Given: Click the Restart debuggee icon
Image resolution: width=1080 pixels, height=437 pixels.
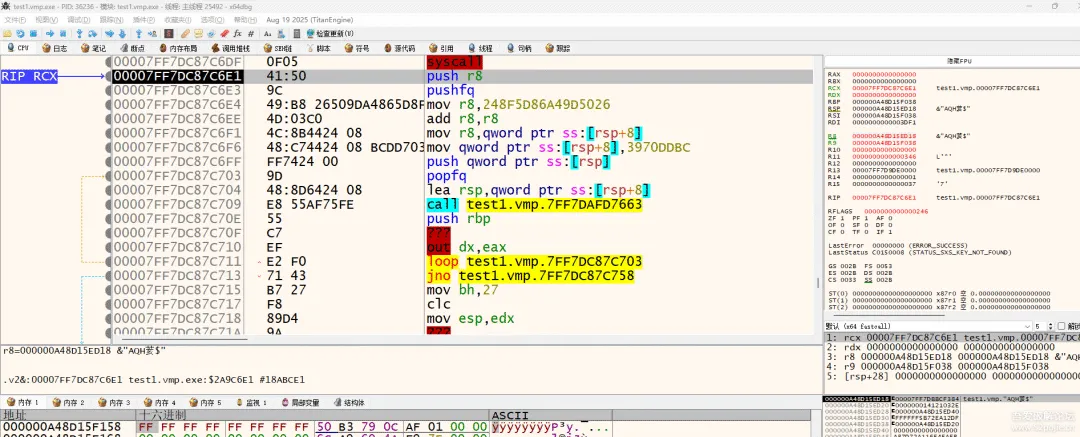Looking at the screenshot, I should [x=20, y=34].
